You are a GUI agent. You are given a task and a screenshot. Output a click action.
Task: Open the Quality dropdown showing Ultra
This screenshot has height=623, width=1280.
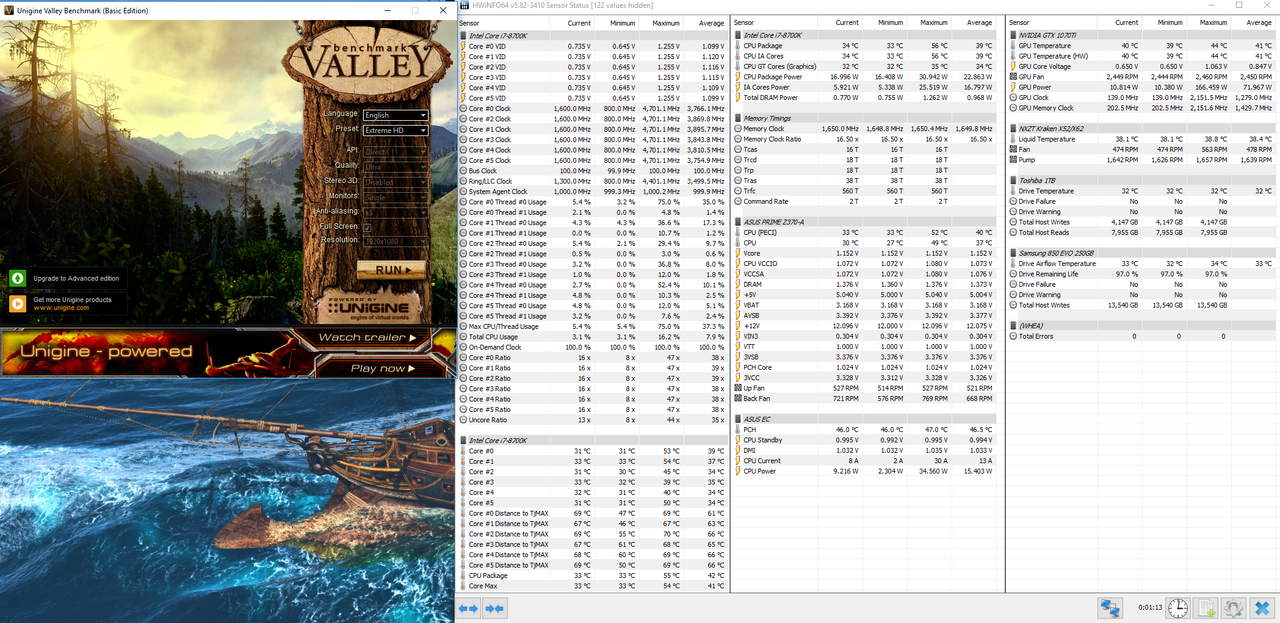[x=395, y=166]
